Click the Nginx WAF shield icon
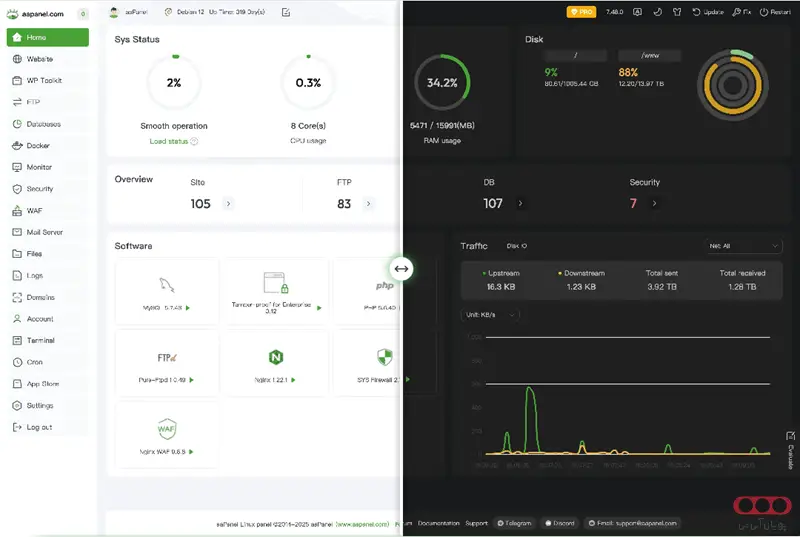Screen dimensions: 800x537 (167, 429)
